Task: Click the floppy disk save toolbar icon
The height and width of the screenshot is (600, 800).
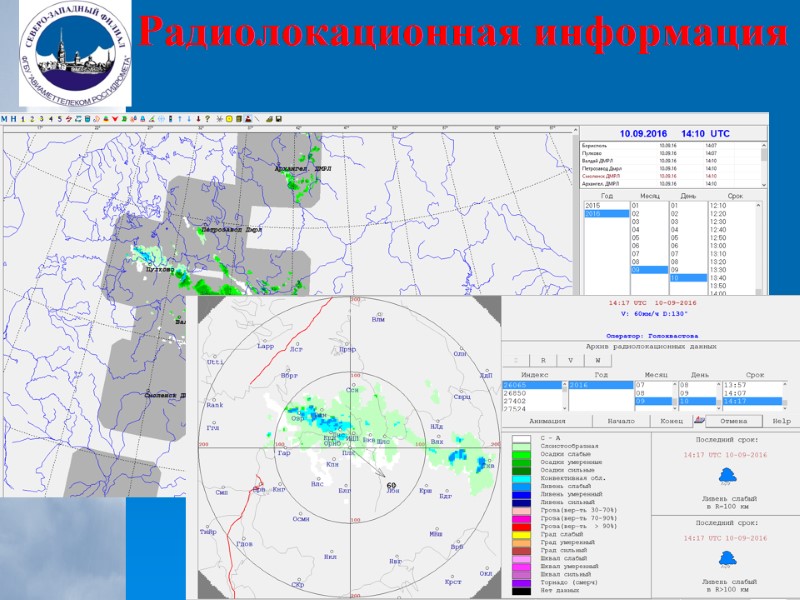Action: [x=279, y=119]
